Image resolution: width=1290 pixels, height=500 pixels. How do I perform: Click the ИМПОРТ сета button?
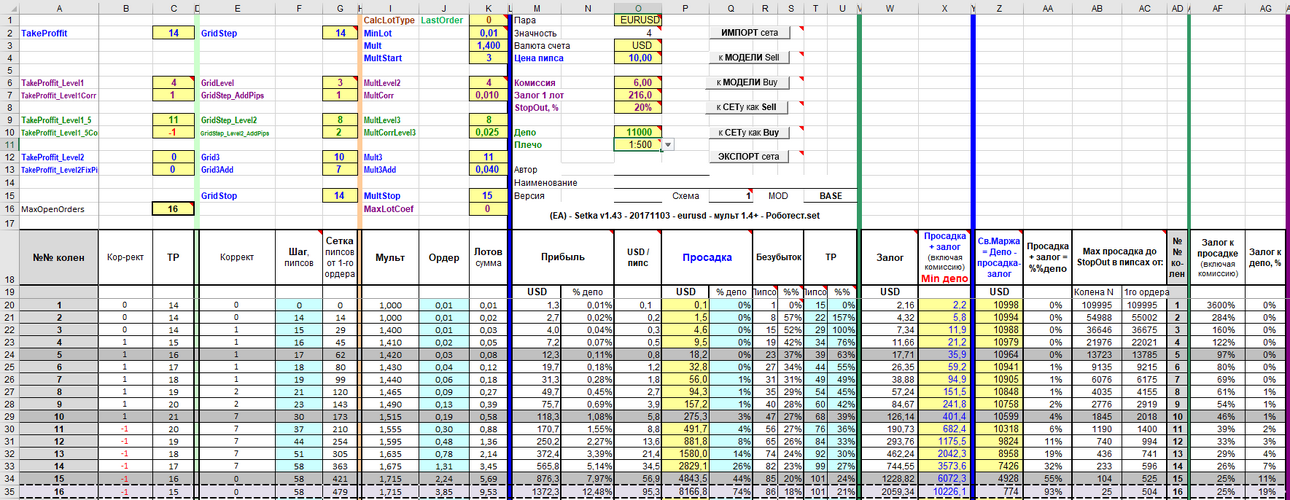point(750,33)
